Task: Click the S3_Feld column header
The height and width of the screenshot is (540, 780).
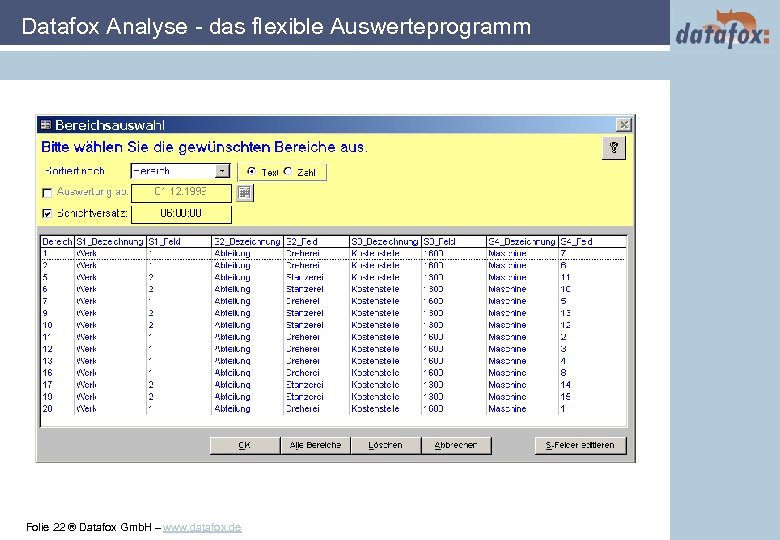Action: tap(454, 242)
